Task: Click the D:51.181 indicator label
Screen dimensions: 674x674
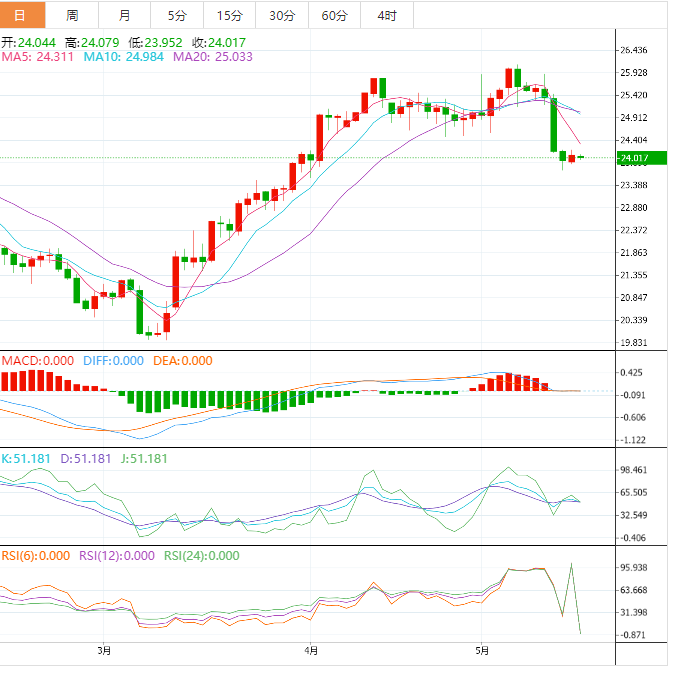Action: point(86,459)
